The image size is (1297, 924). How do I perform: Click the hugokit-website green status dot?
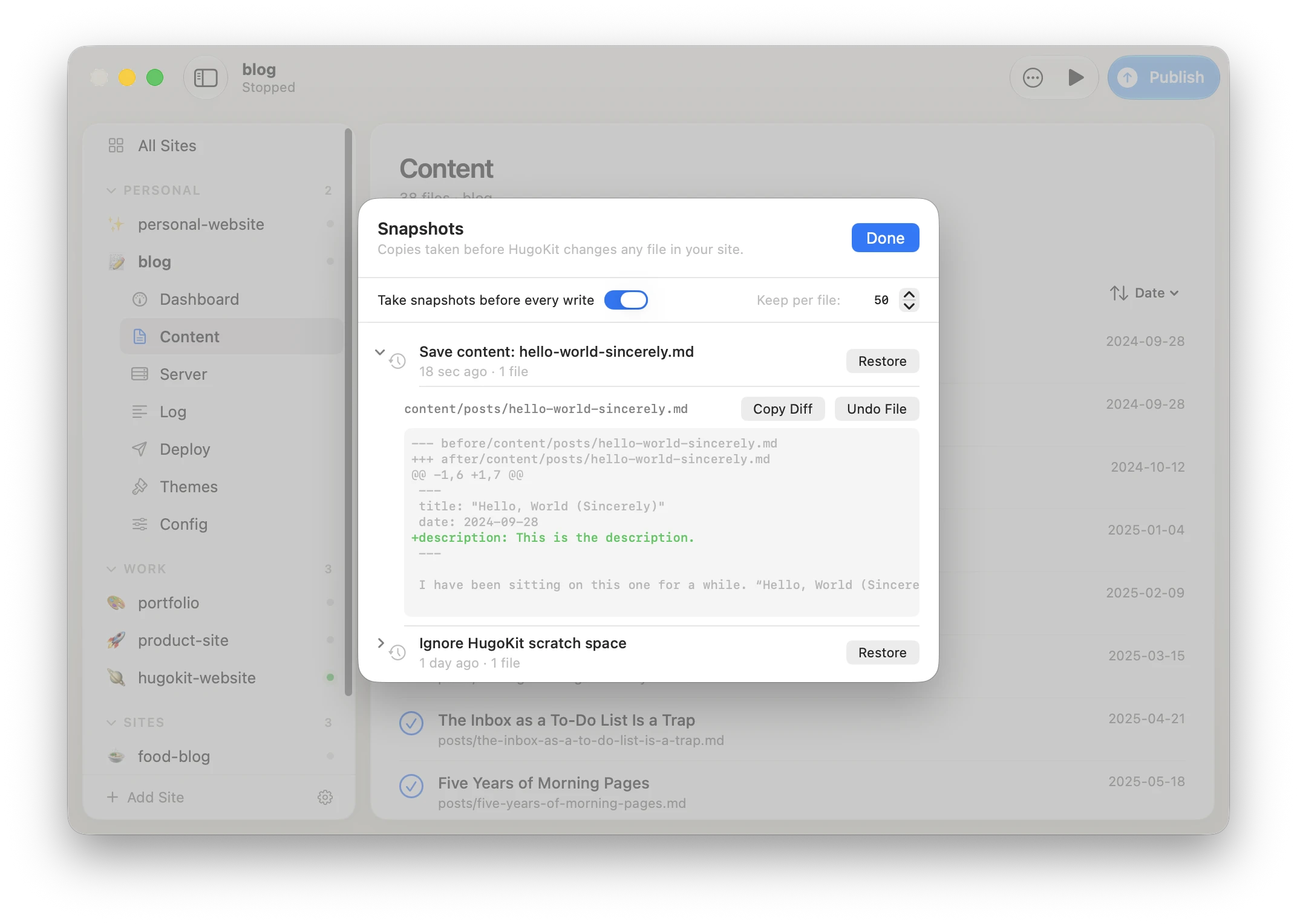[x=330, y=678]
